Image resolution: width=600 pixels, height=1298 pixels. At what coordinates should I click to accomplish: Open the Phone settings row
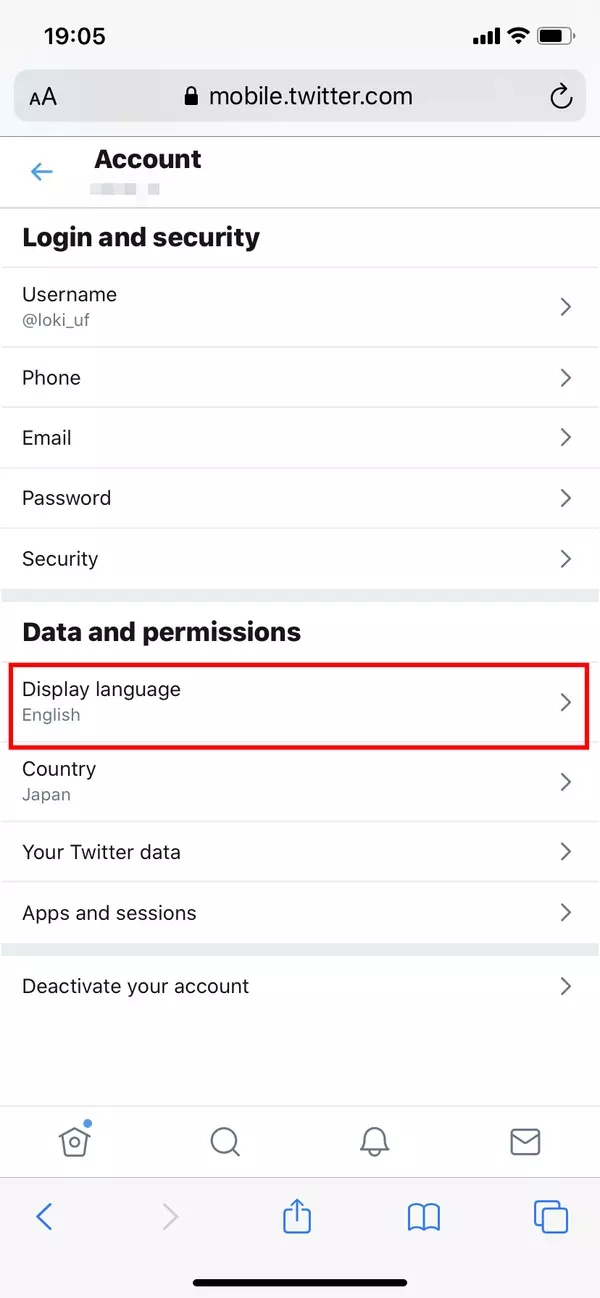[298, 377]
